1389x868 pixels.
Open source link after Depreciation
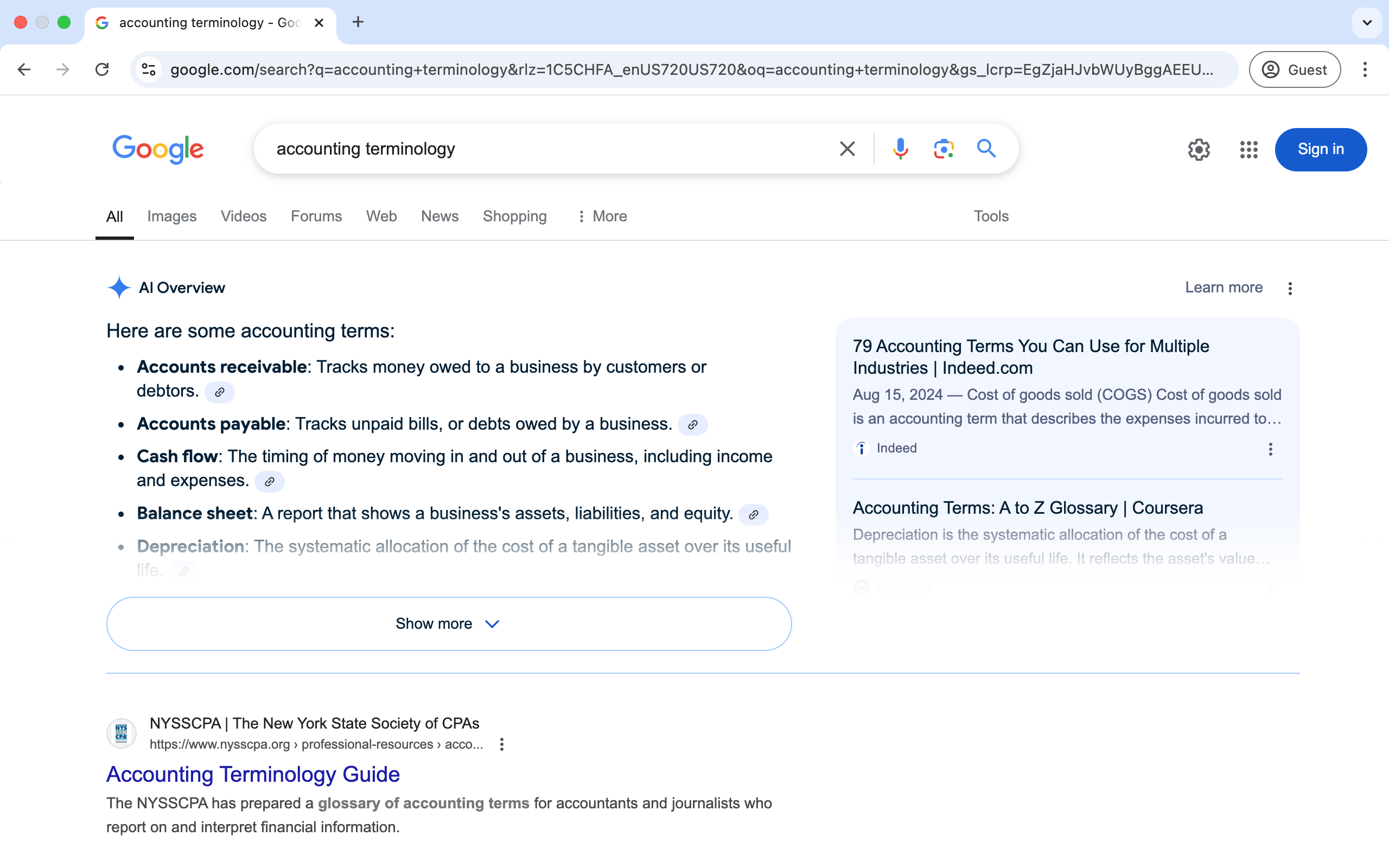click(184, 571)
